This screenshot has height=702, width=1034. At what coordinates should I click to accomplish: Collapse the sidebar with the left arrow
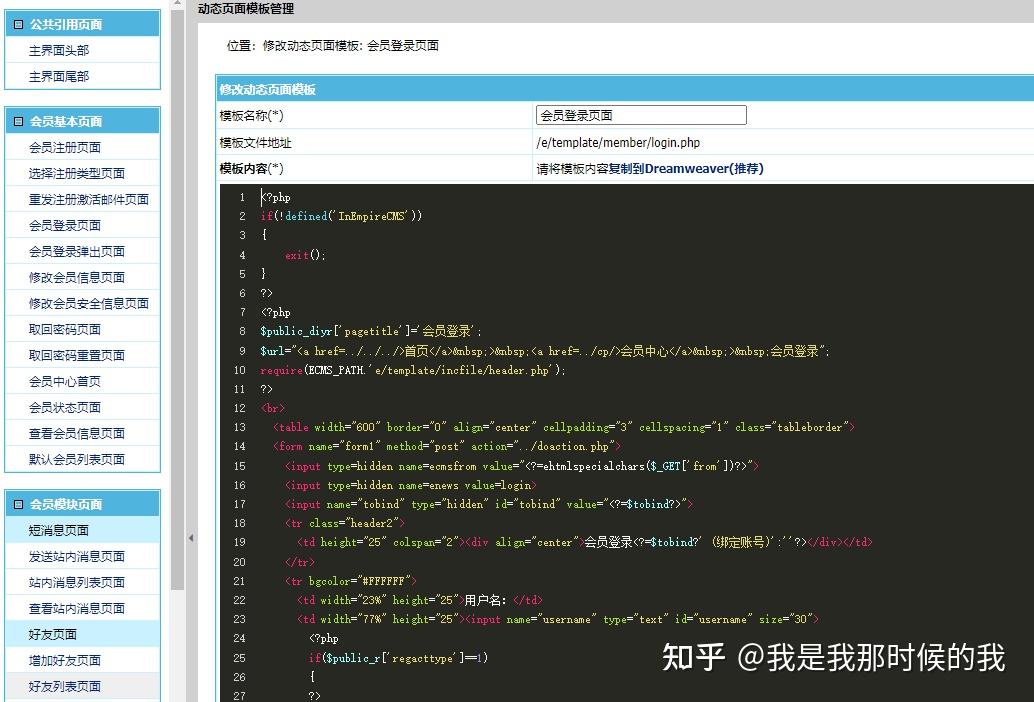click(x=191, y=536)
